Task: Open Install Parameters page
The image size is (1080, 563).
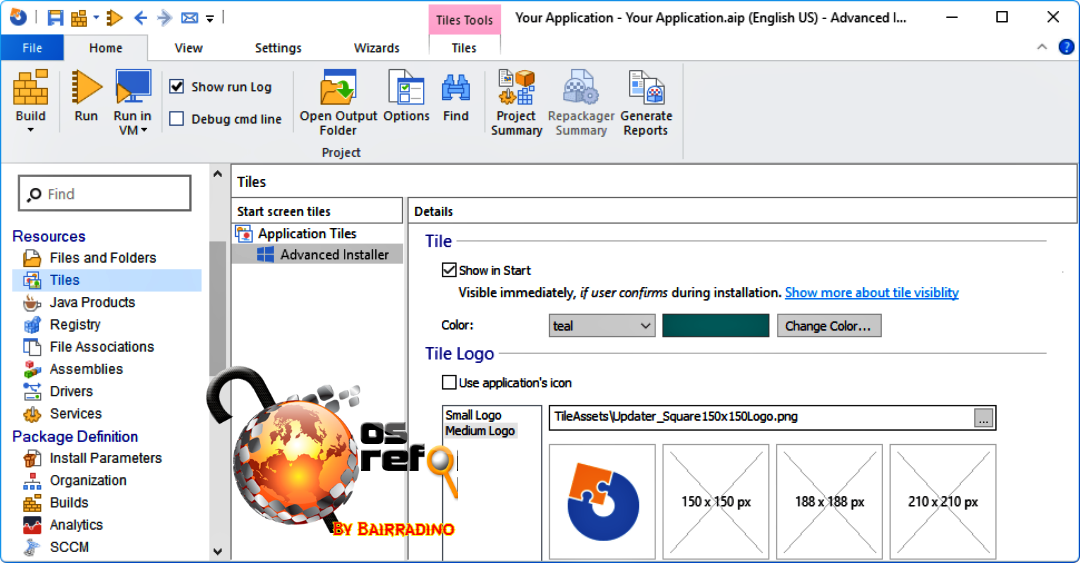Action: point(105,458)
